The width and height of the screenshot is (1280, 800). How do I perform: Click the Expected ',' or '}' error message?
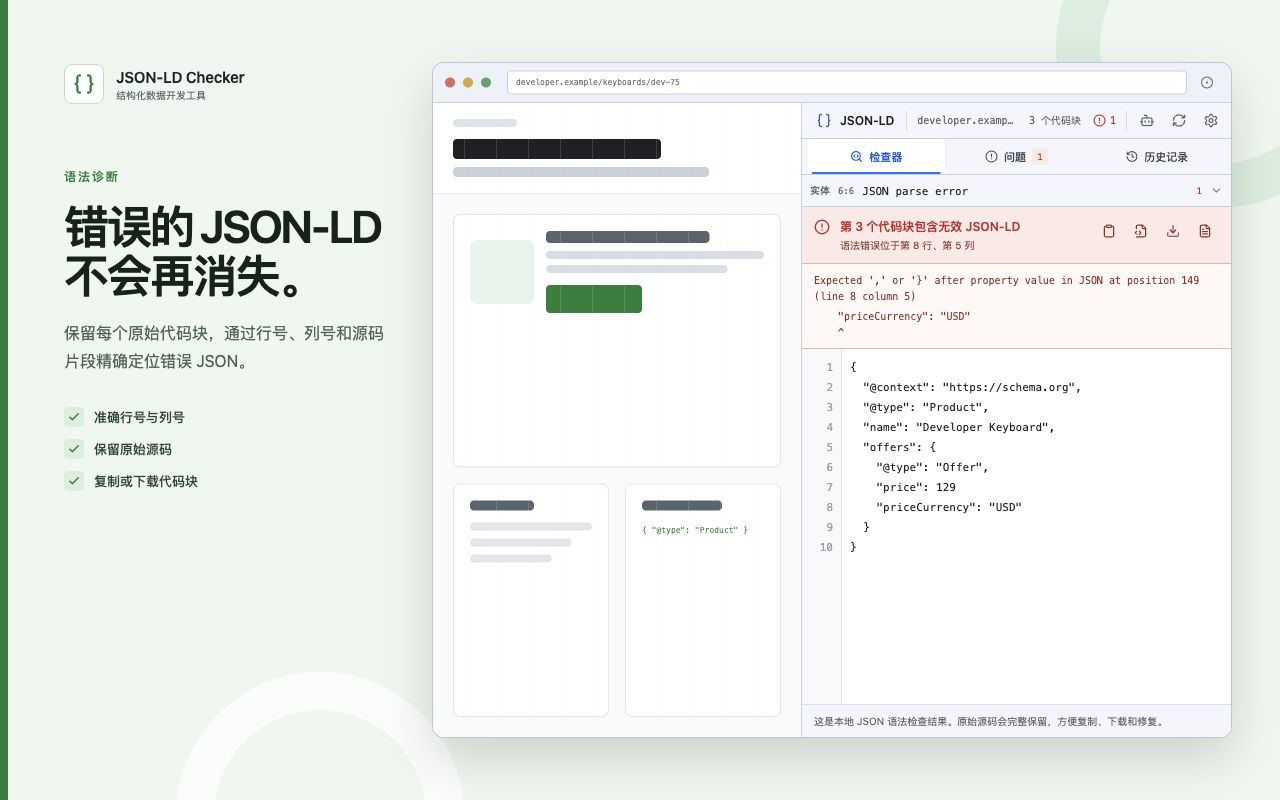tap(1007, 288)
